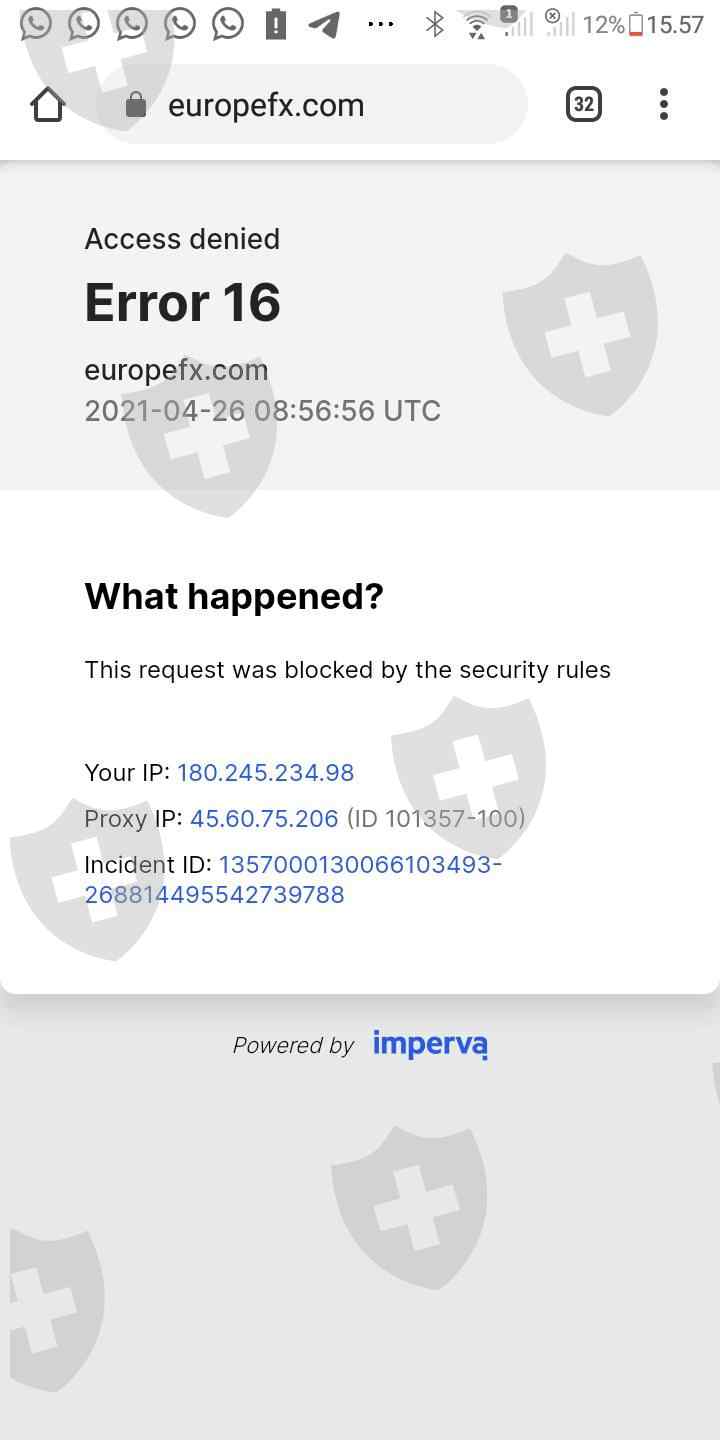This screenshot has width=720, height=1440.
Task: Tap the Wi-Fi status icon
Action: pos(477,25)
